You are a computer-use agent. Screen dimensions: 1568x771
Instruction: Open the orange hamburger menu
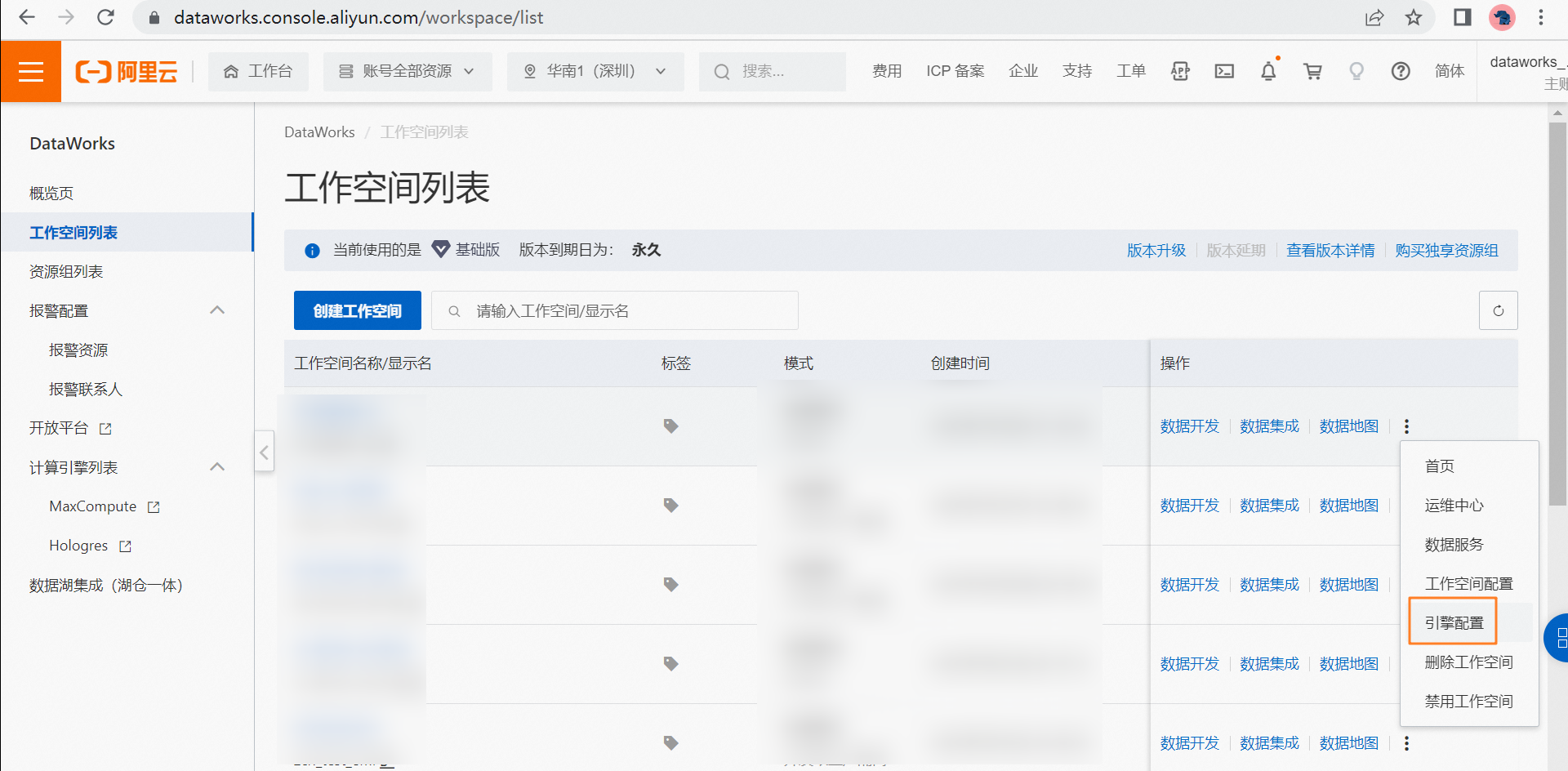tap(31, 72)
